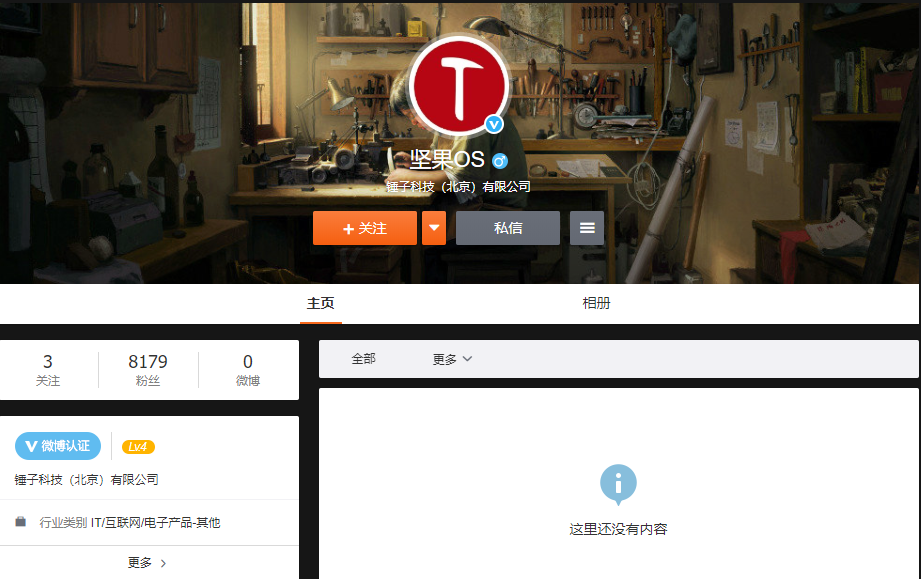The image size is (921, 579).
Task: Click the Lv4 level badge
Action: tap(138, 447)
